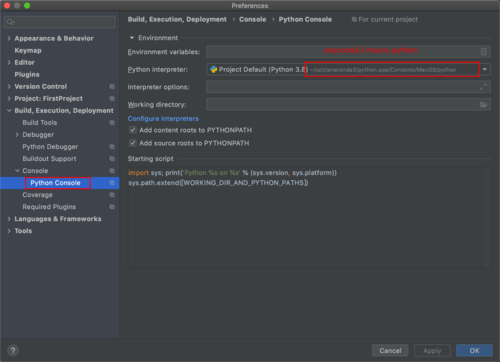
Task: Expand Project: FirstProject chevron
Action: click(9, 99)
